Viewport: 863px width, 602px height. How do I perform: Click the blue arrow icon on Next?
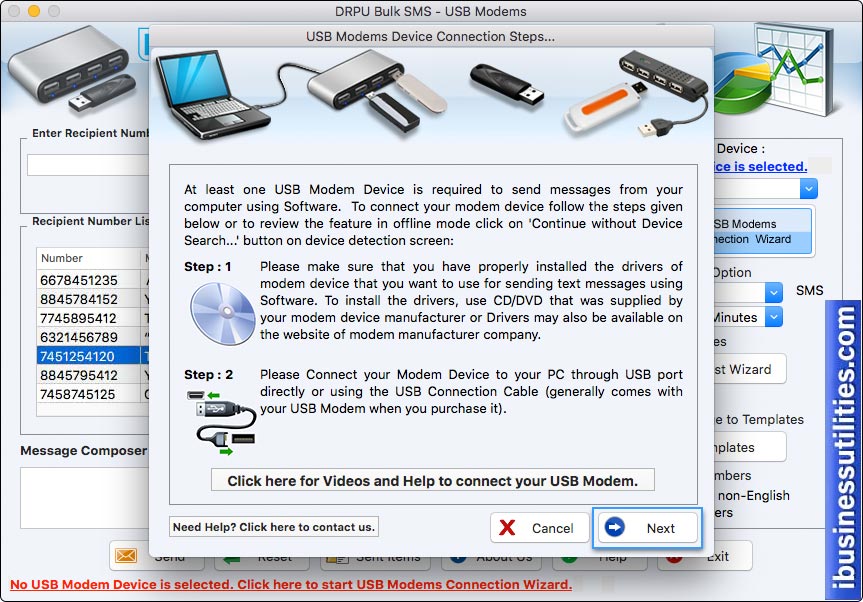coord(614,527)
